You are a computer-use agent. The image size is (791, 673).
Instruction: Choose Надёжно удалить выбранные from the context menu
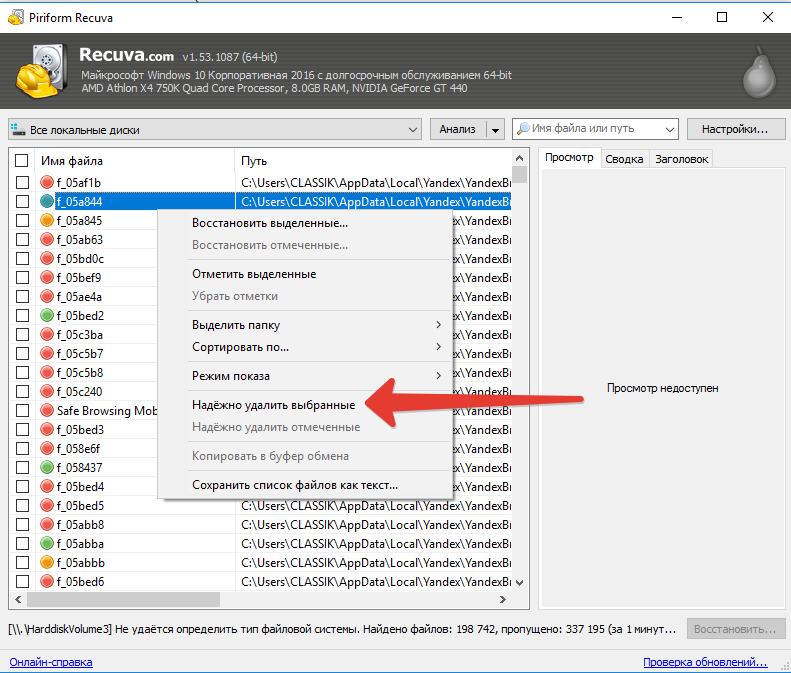(272, 405)
